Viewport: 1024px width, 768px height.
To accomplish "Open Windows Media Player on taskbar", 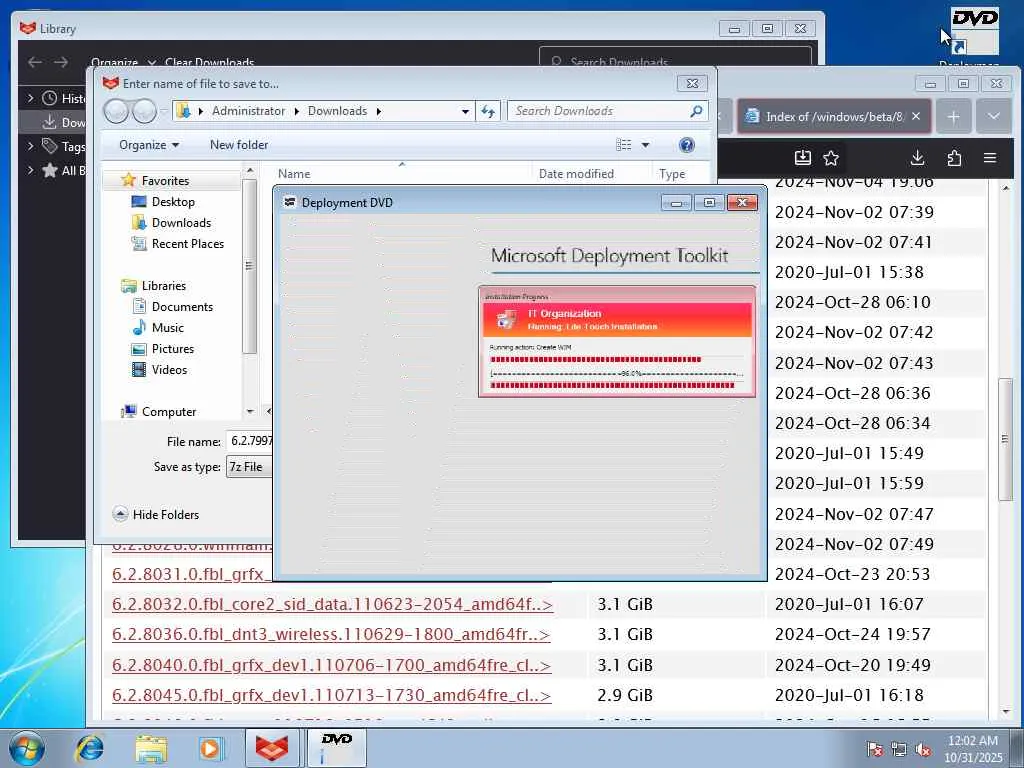I will 211,748.
